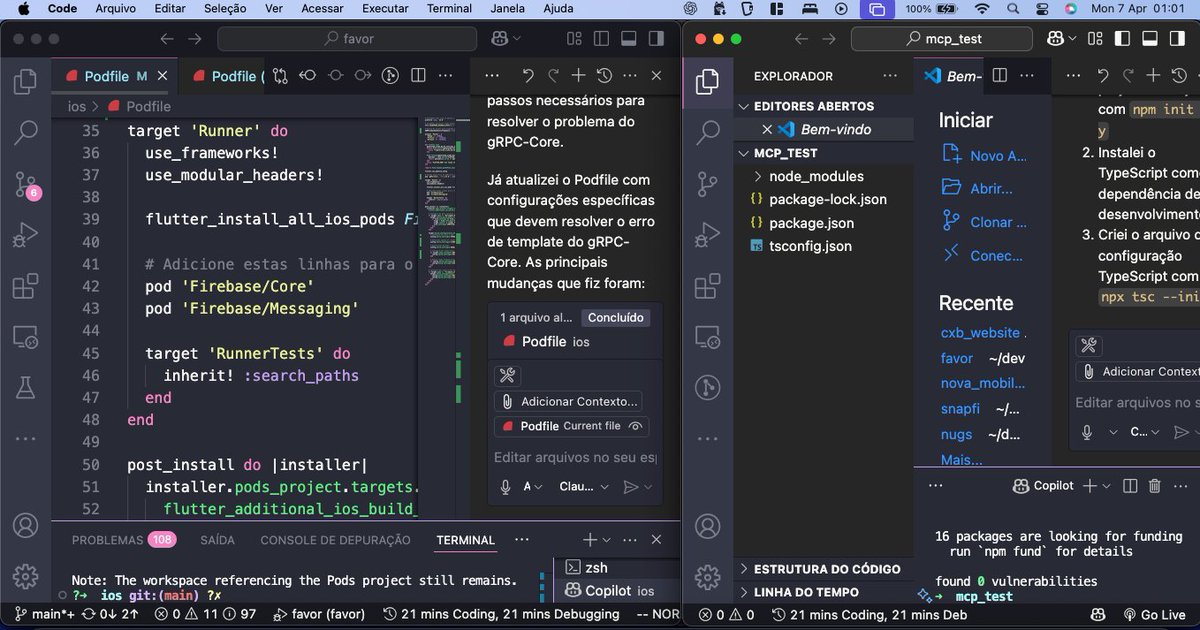This screenshot has height=630, width=1200.
Task: Open Terminal menu in macOS menu bar
Action: coord(449,9)
